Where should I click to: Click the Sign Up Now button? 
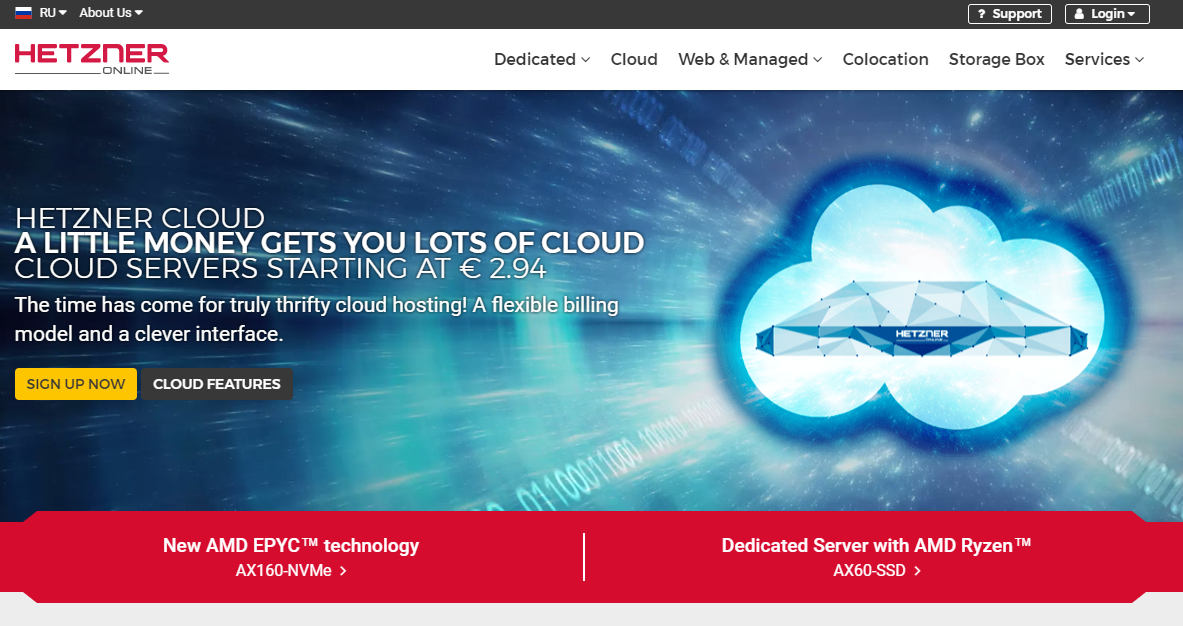tap(75, 384)
